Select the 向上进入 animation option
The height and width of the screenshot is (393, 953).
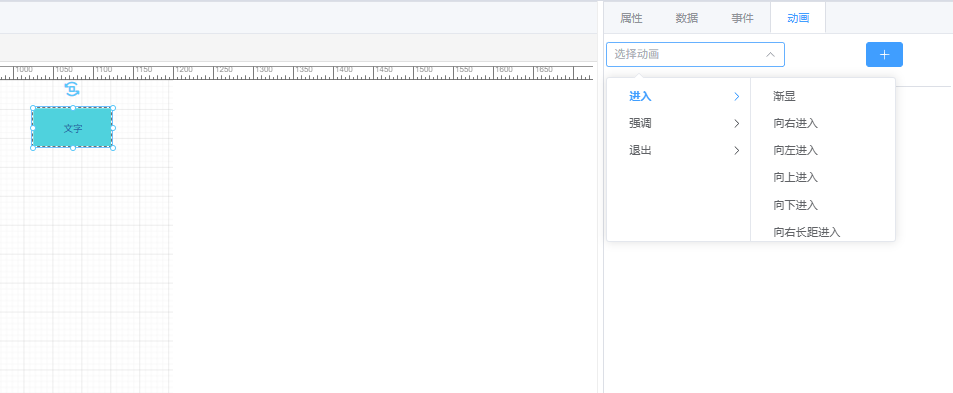[x=823, y=177]
